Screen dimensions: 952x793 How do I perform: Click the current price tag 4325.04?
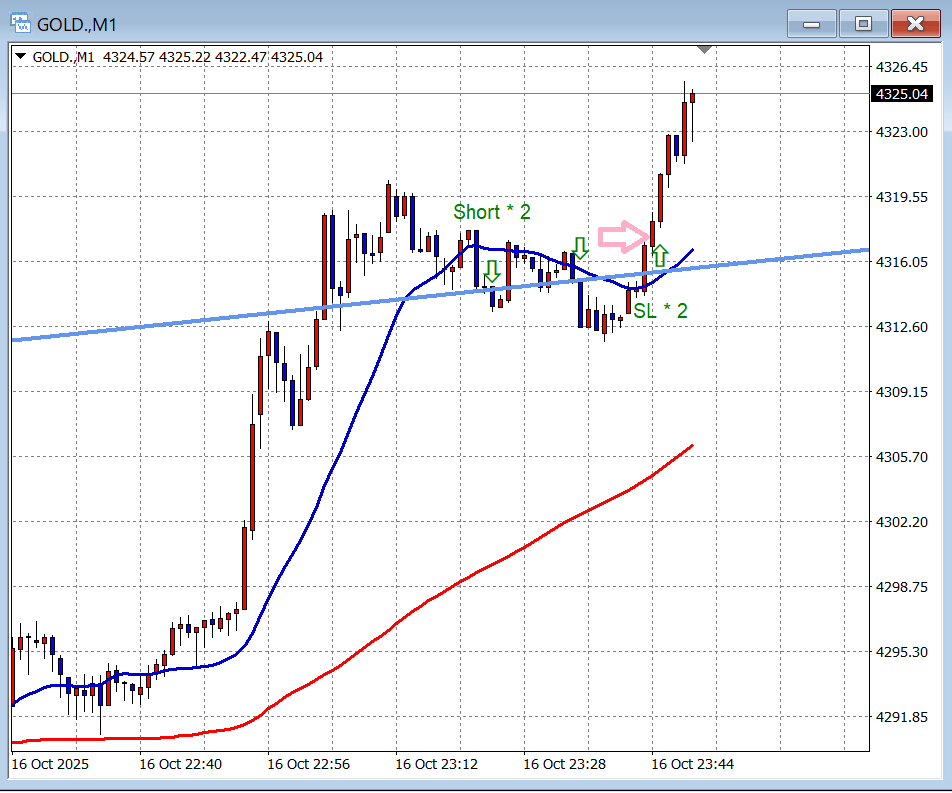[x=903, y=94]
